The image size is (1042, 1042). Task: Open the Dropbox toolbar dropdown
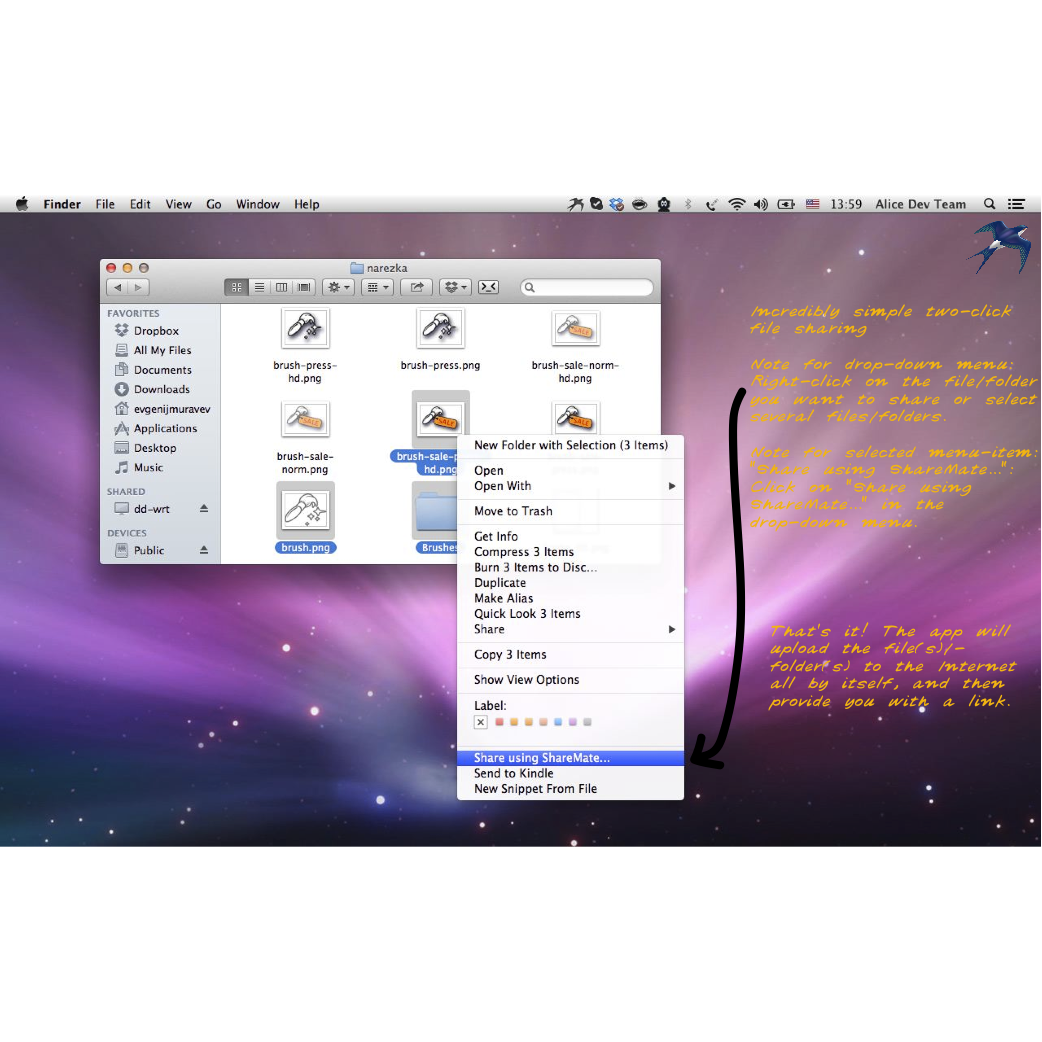tap(455, 287)
